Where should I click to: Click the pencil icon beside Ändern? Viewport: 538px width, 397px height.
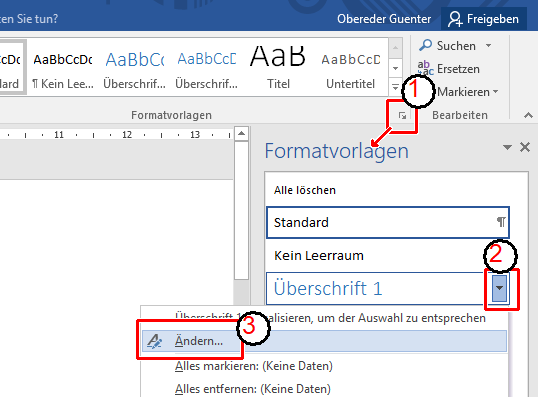(154, 341)
